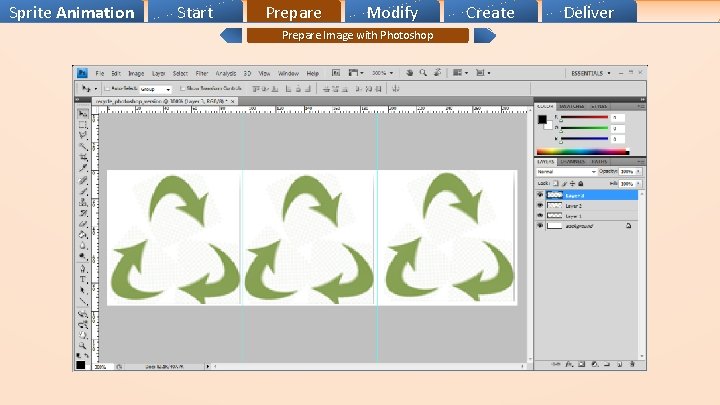Select the Magic Wand tool
This screenshot has width=720, height=405.
[83, 146]
